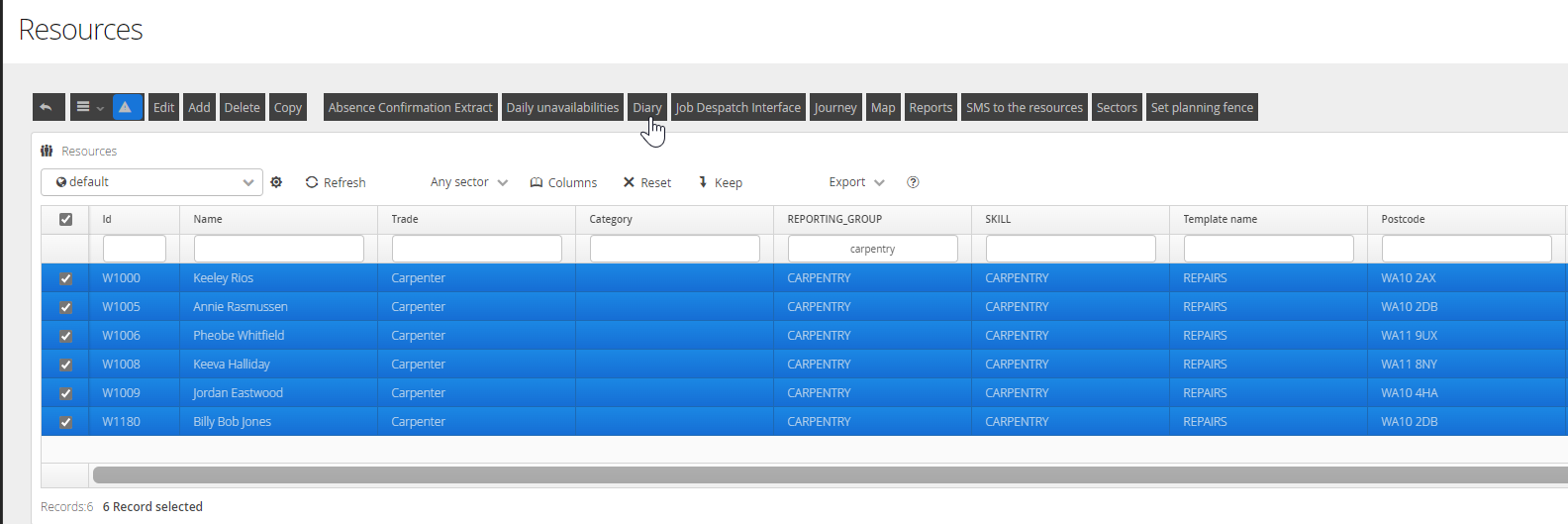This screenshot has height=524, width=1568.
Task: Open Reports
Action: tap(931, 107)
